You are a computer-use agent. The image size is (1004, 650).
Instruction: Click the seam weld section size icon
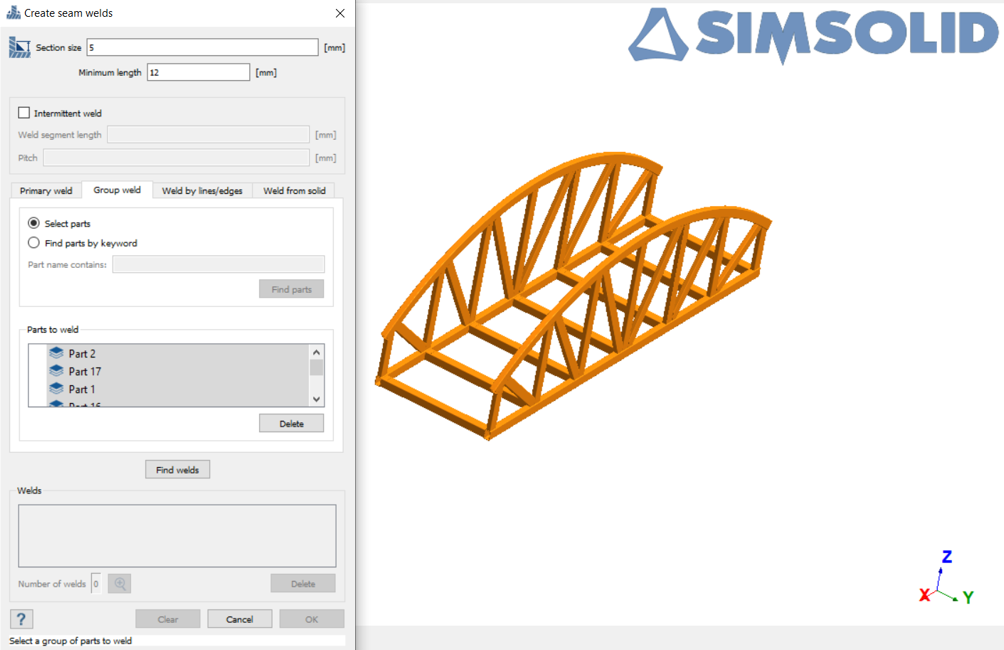pos(20,47)
